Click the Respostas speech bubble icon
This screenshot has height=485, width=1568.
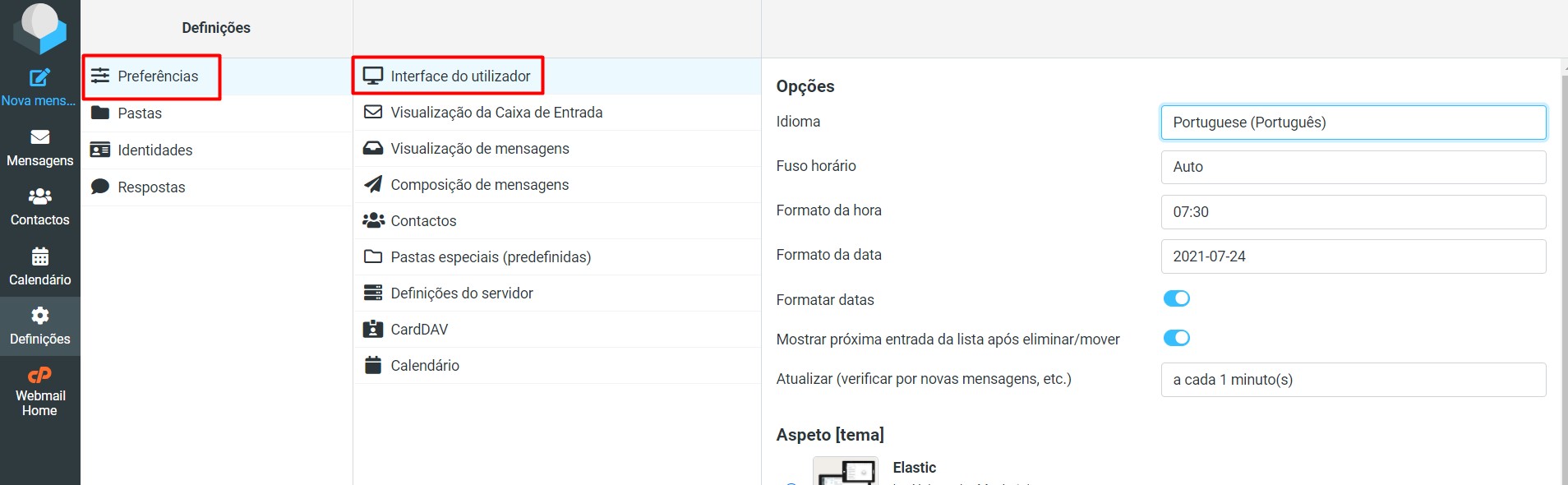(x=100, y=187)
